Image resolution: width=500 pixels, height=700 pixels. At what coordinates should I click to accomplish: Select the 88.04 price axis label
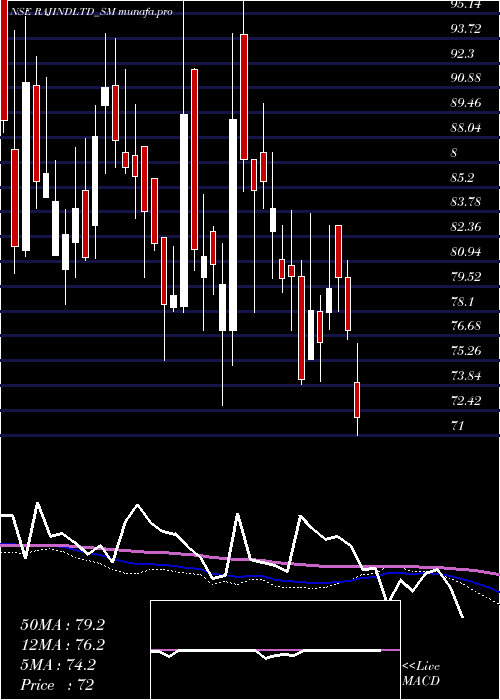coord(466,128)
